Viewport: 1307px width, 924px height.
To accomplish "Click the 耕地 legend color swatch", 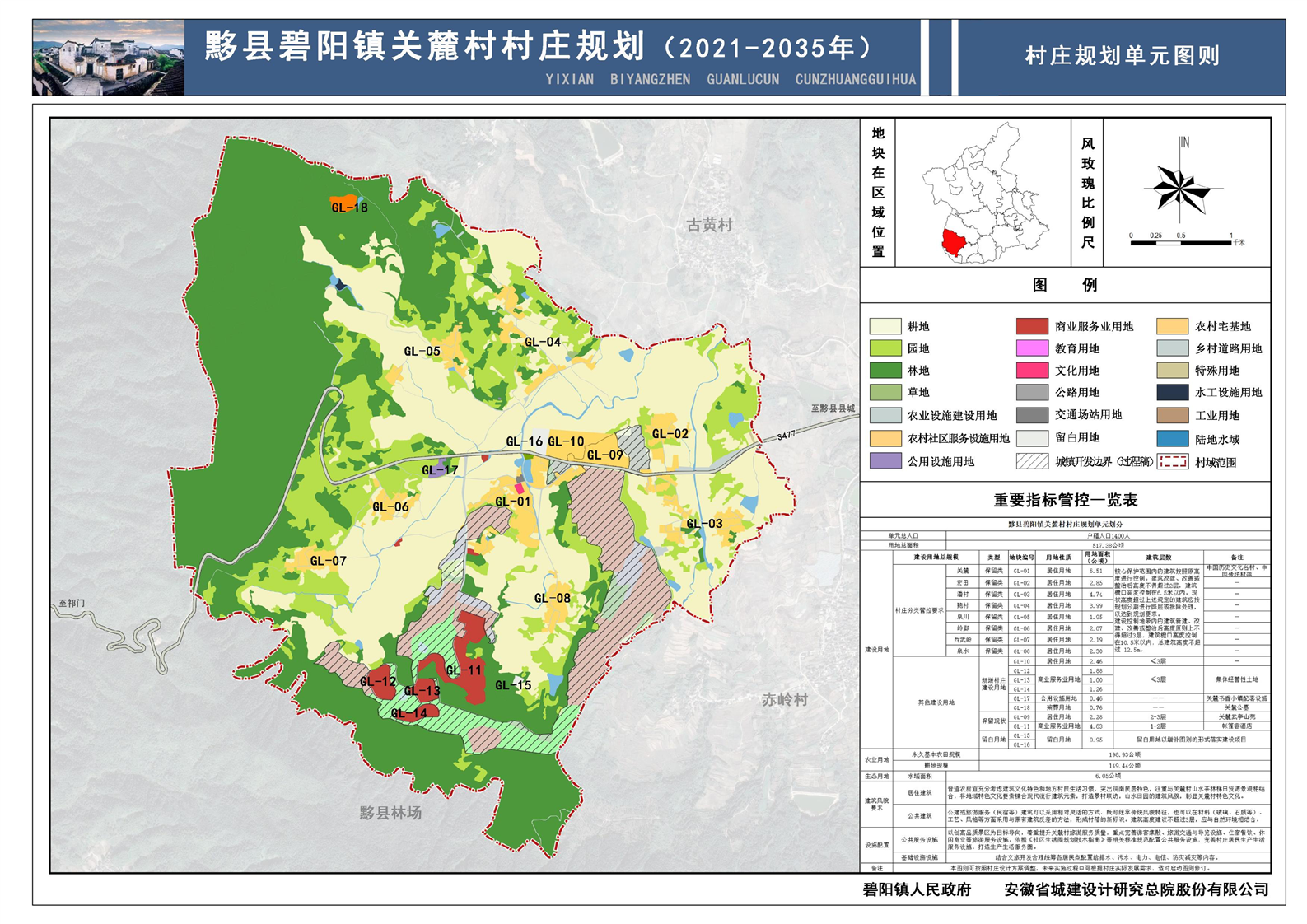I will click(885, 326).
